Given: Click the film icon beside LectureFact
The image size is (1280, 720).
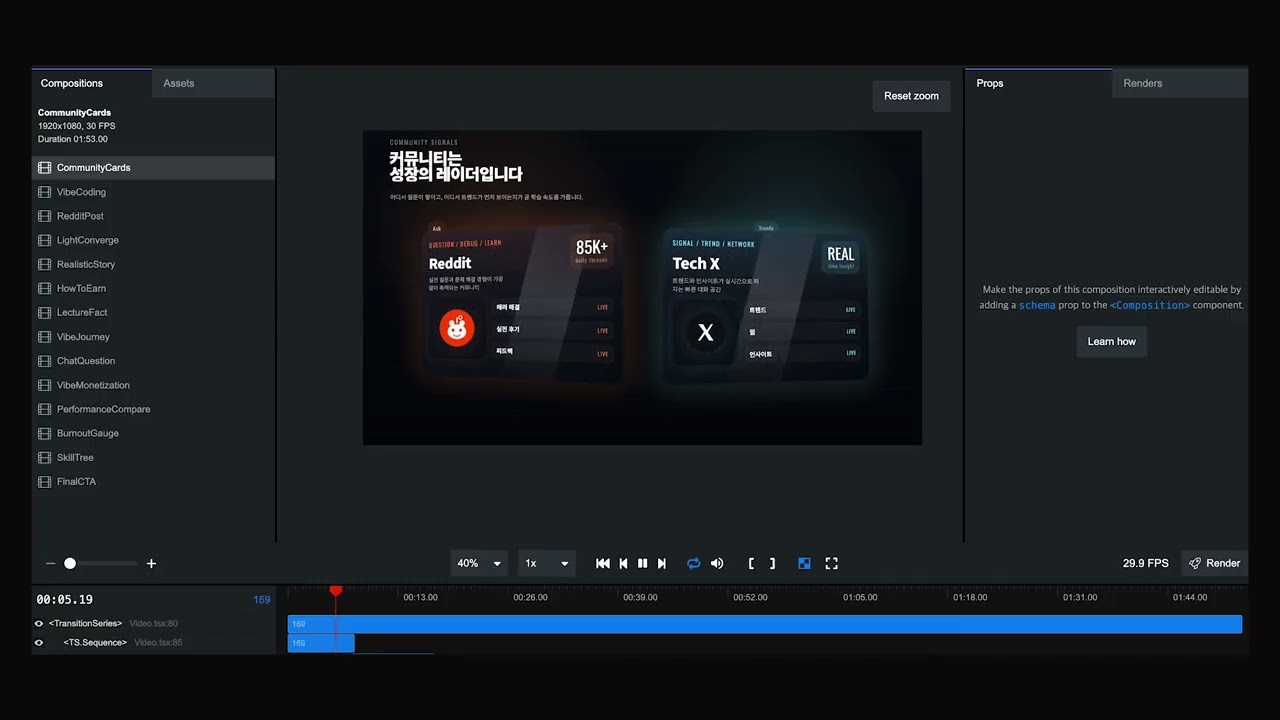Looking at the screenshot, I should [x=45, y=312].
